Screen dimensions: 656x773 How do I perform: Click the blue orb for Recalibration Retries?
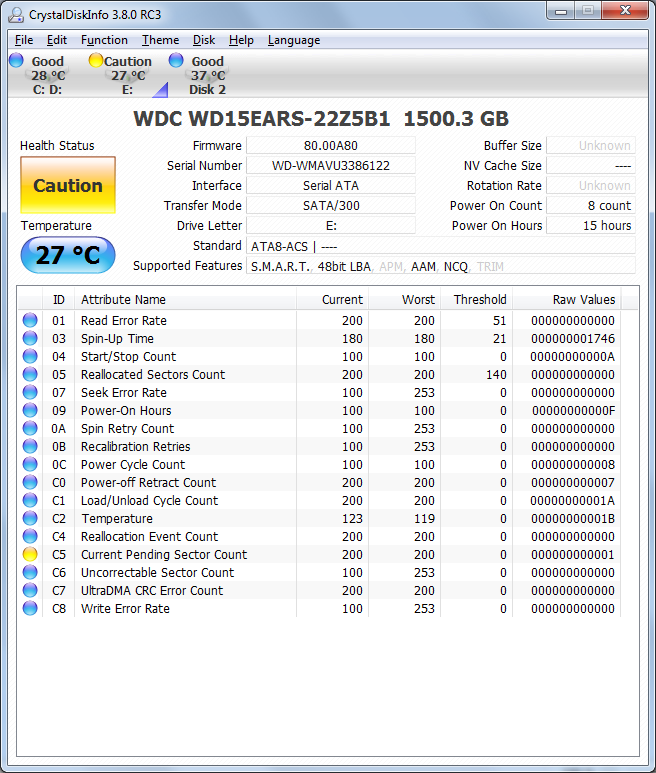pos(30,446)
